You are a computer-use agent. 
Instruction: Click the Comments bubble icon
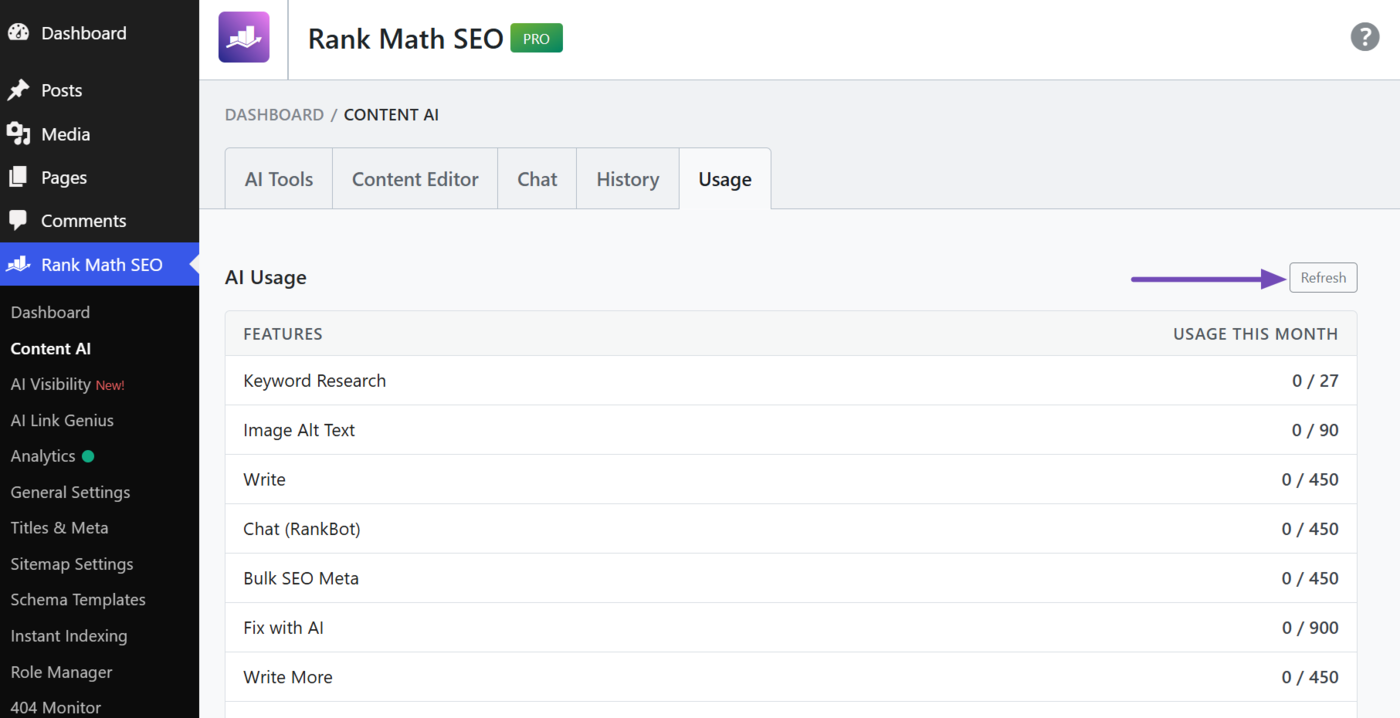(x=18, y=220)
